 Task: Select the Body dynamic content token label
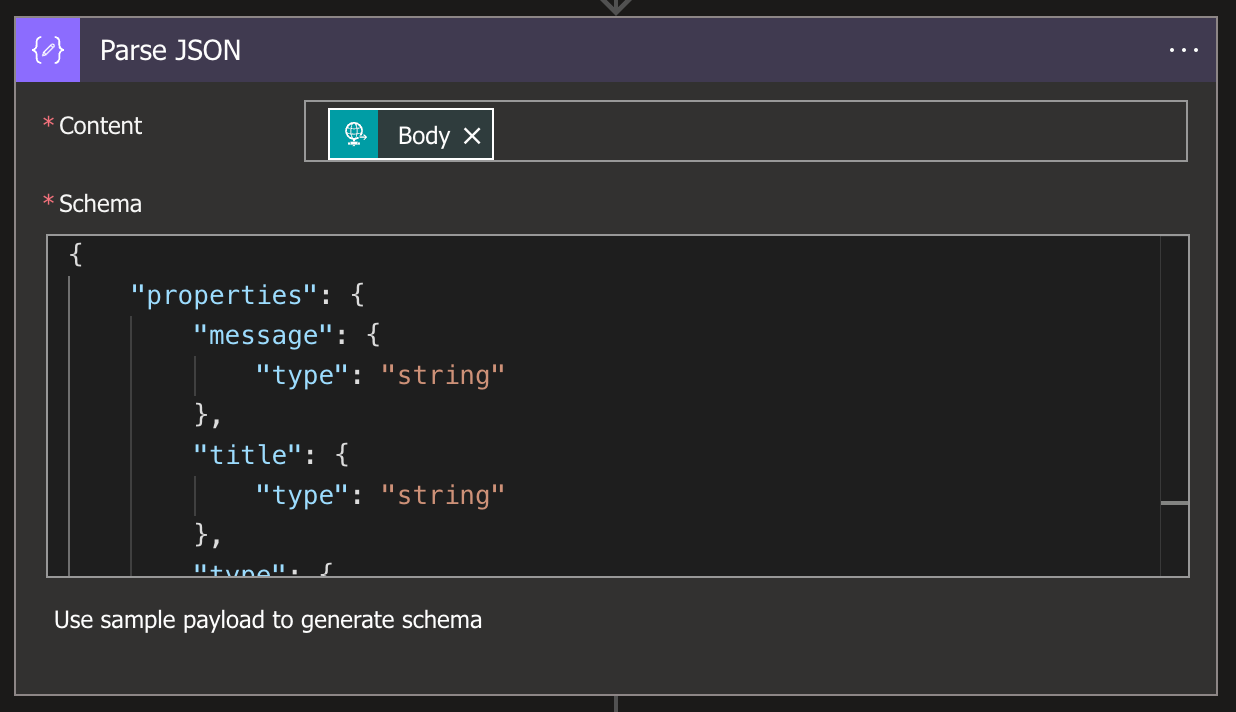click(424, 136)
